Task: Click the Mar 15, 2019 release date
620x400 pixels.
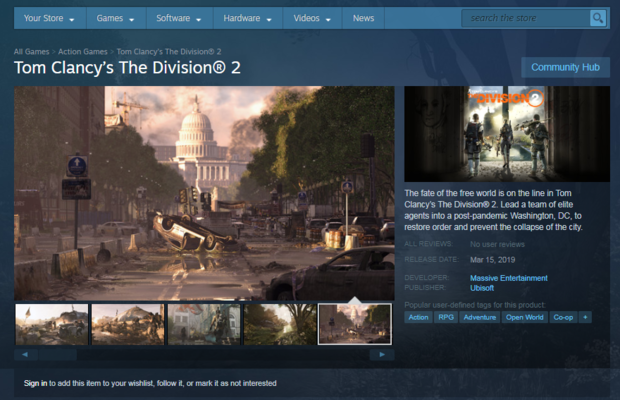Action: 492,260
